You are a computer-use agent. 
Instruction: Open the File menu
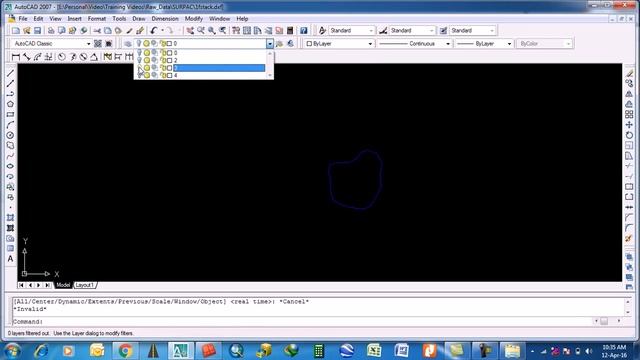23,19
